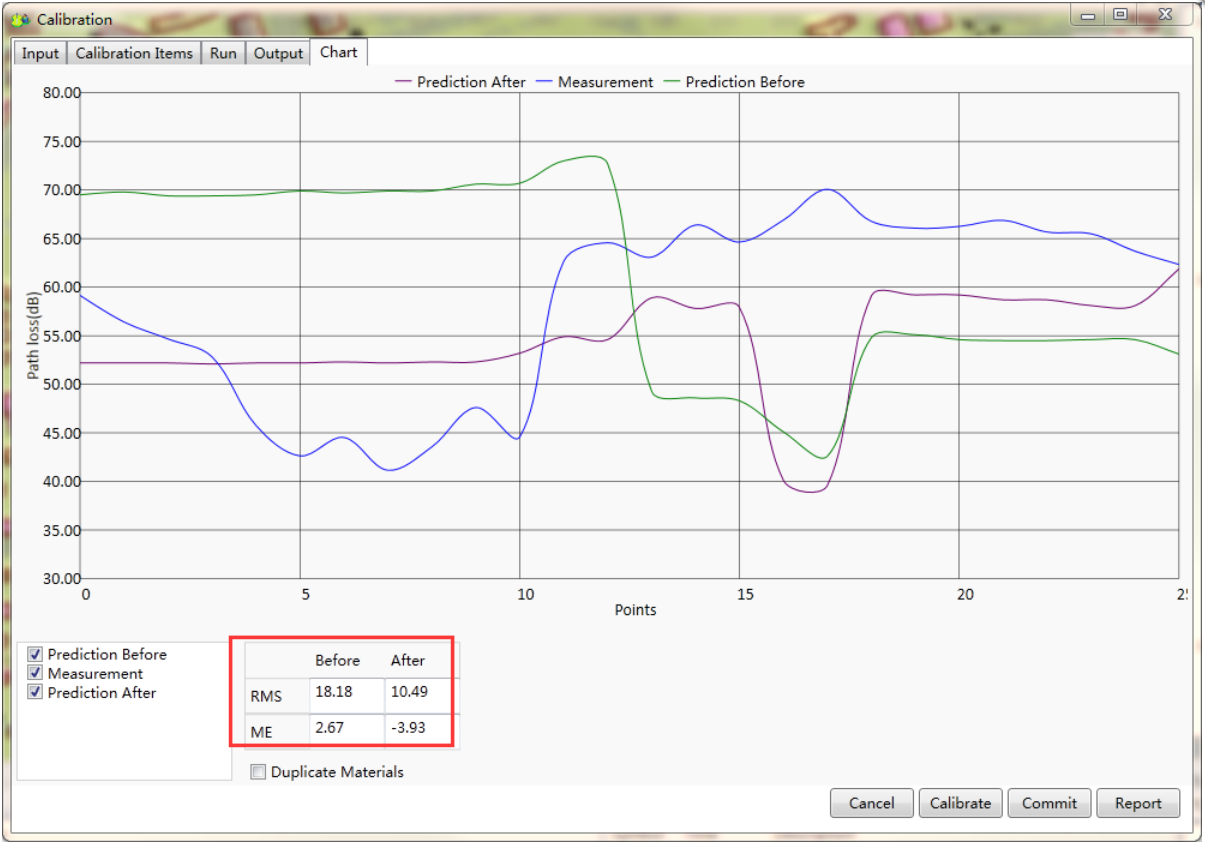Click the ME Before value 2.67
1205x844 pixels.
[346, 728]
